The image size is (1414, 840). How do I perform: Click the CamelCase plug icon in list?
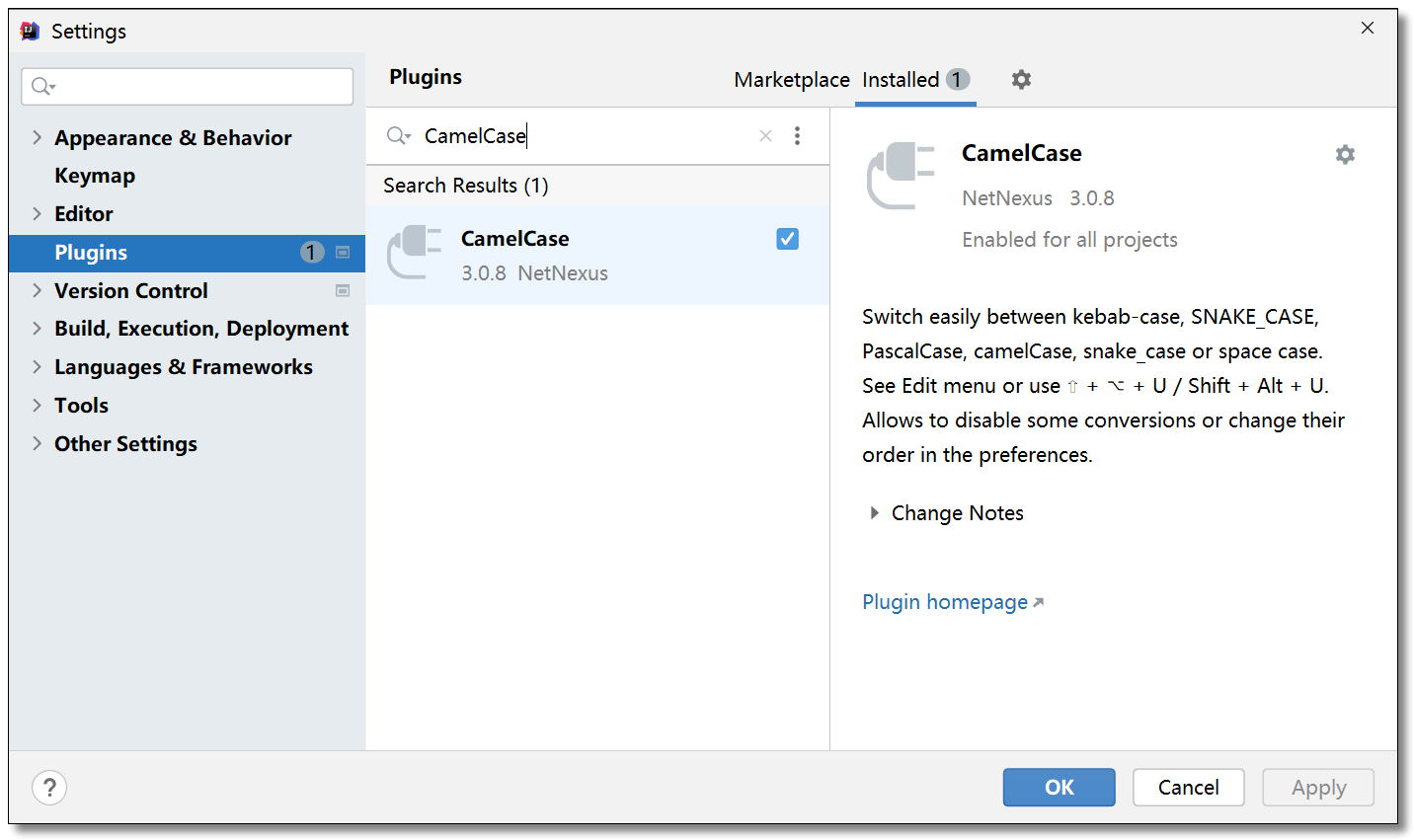pyautogui.click(x=414, y=252)
